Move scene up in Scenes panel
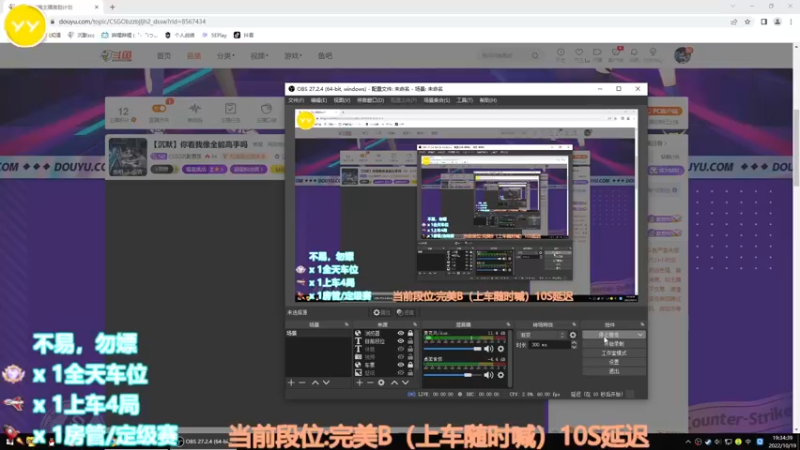 (x=315, y=383)
